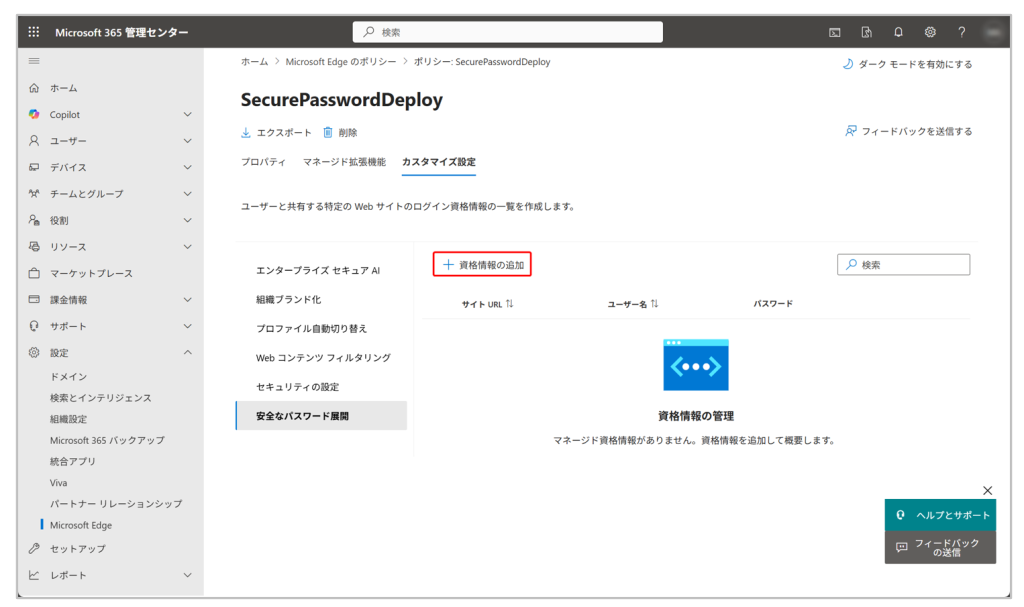Expand the デバイス menu chevron
Screen dimensions: 1024x607
tap(187, 167)
